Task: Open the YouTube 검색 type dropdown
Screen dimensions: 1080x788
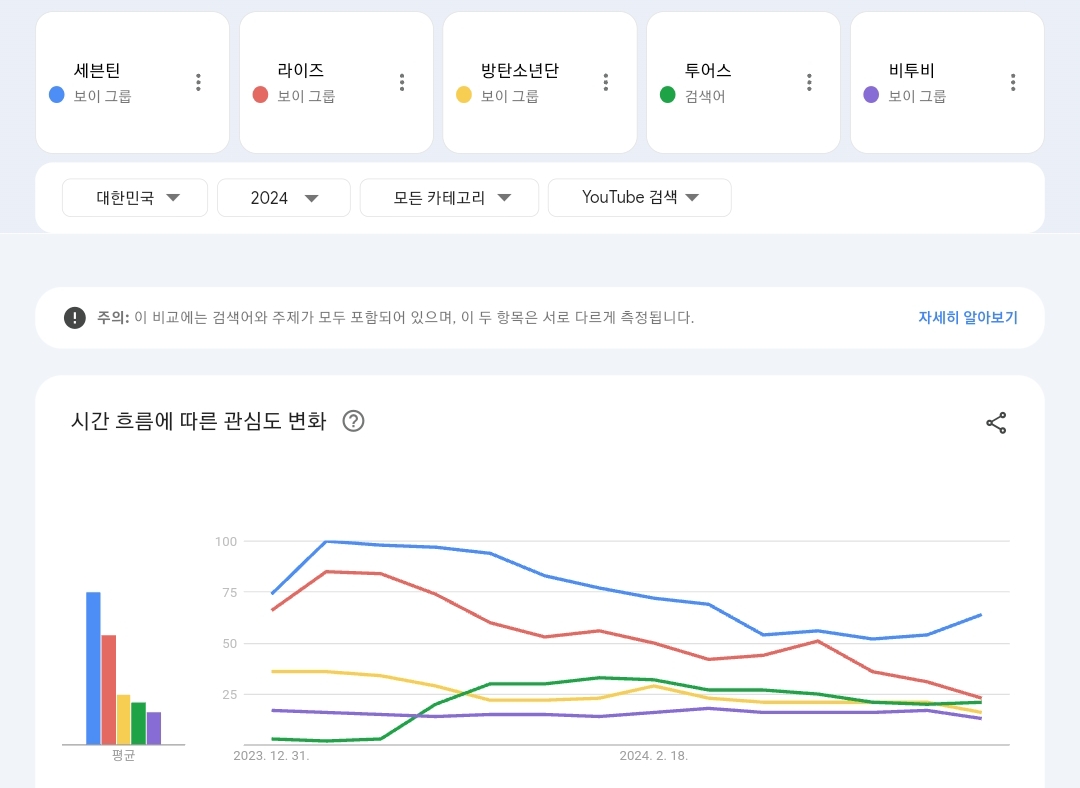Action: point(640,198)
